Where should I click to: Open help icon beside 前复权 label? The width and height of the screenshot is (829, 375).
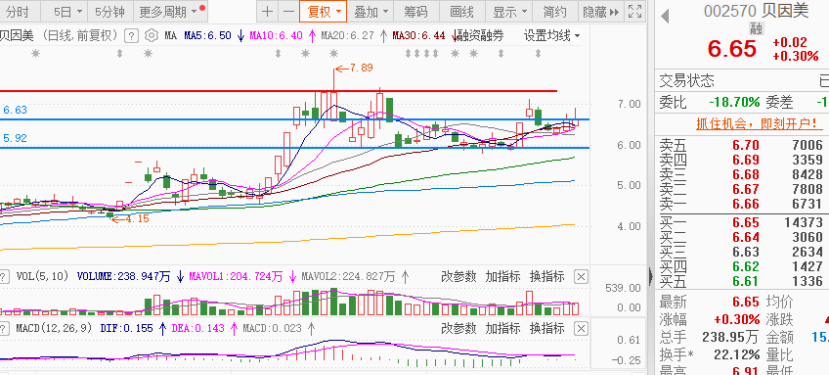[x=131, y=36]
